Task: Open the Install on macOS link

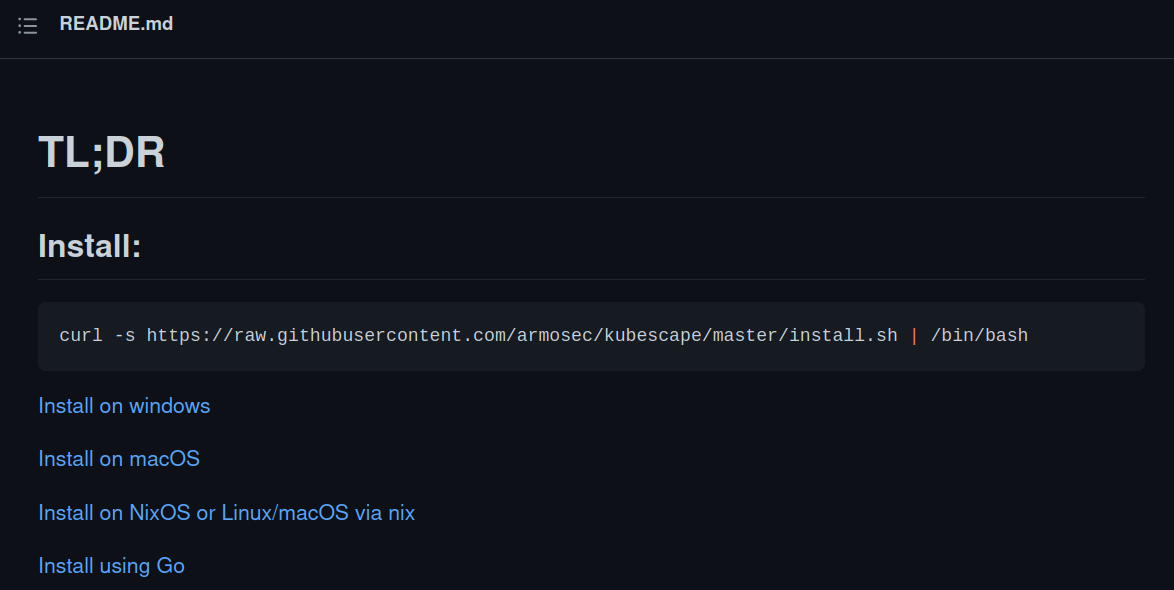Action: tap(118, 459)
